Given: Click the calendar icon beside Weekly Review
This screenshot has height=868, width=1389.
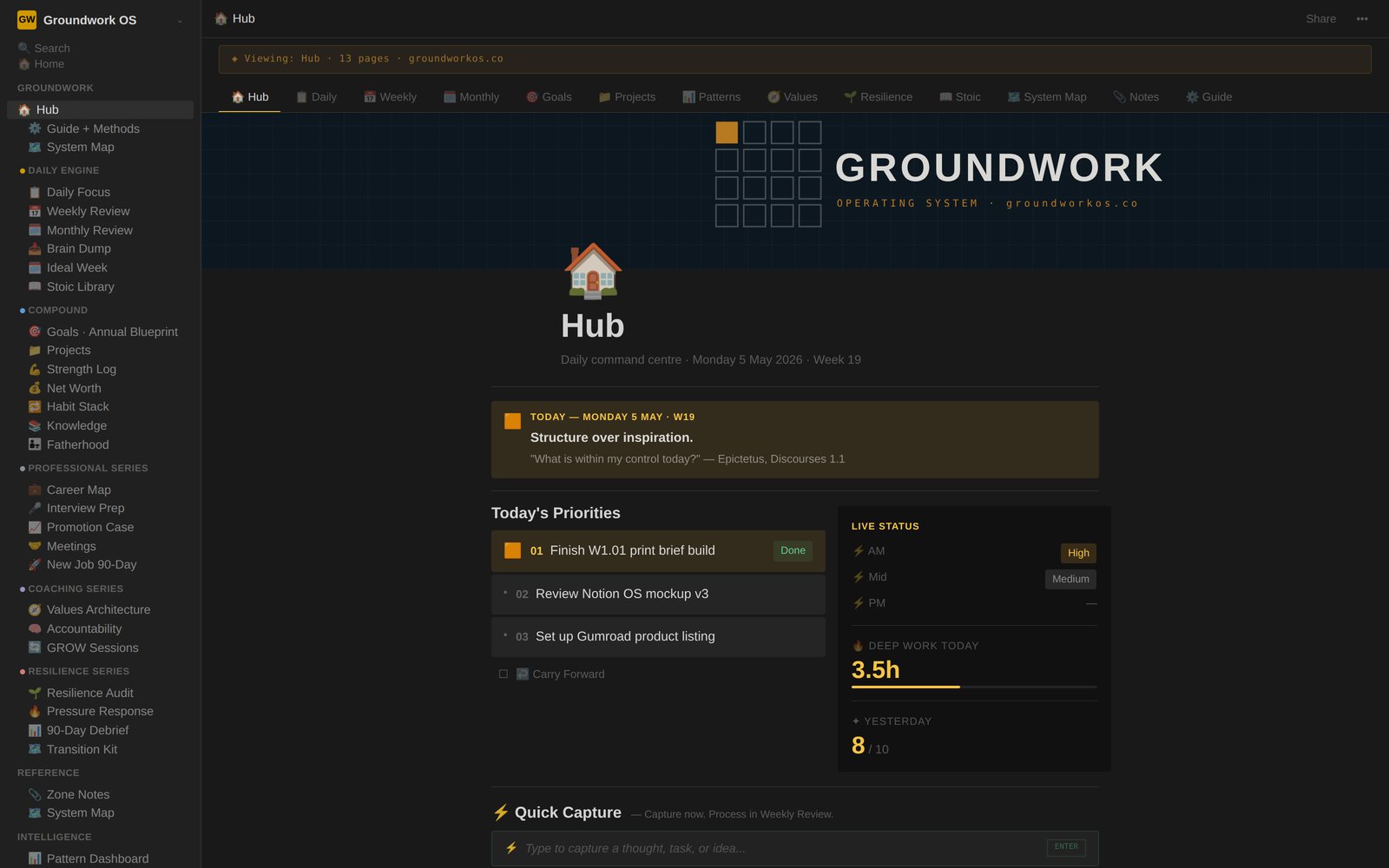Looking at the screenshot, I should (x=35, y=211).
